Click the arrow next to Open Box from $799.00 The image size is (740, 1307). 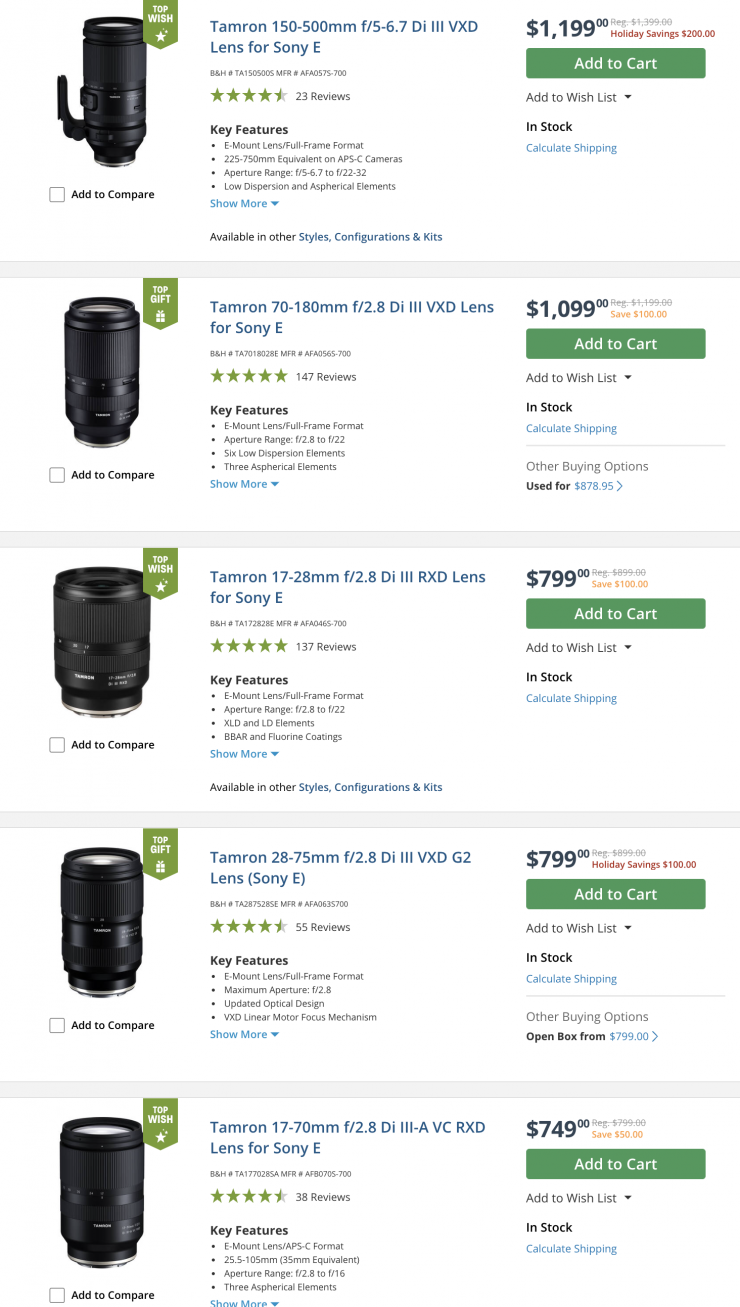[655, 1037]
